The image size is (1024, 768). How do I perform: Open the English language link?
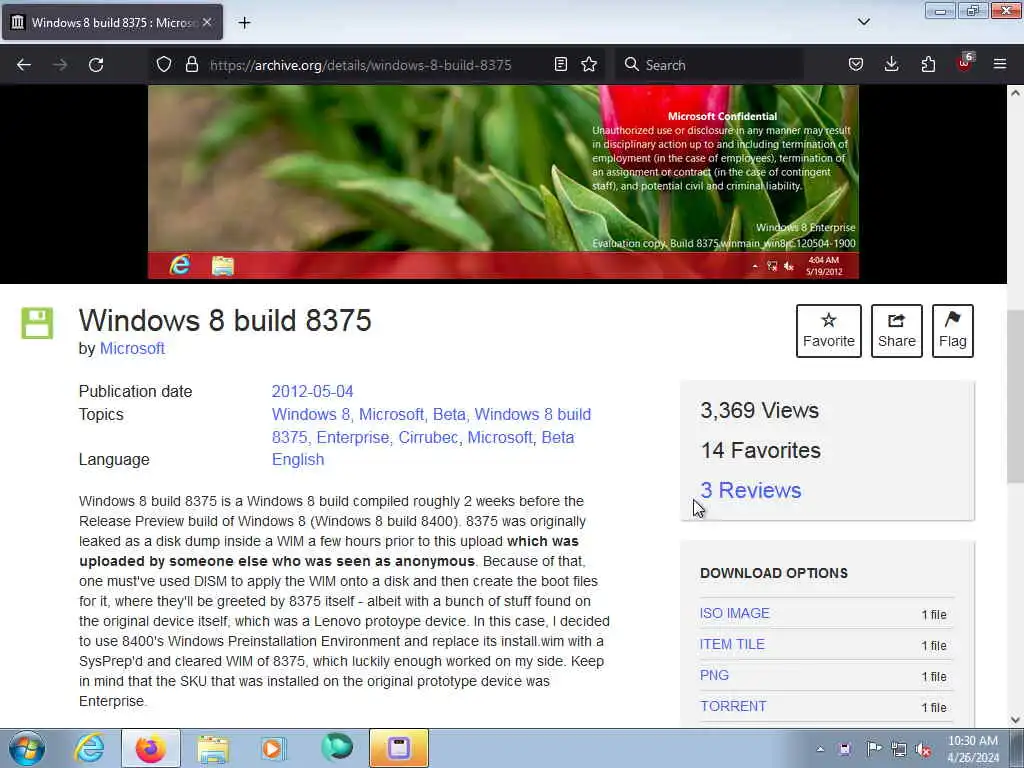coord(298,459)
